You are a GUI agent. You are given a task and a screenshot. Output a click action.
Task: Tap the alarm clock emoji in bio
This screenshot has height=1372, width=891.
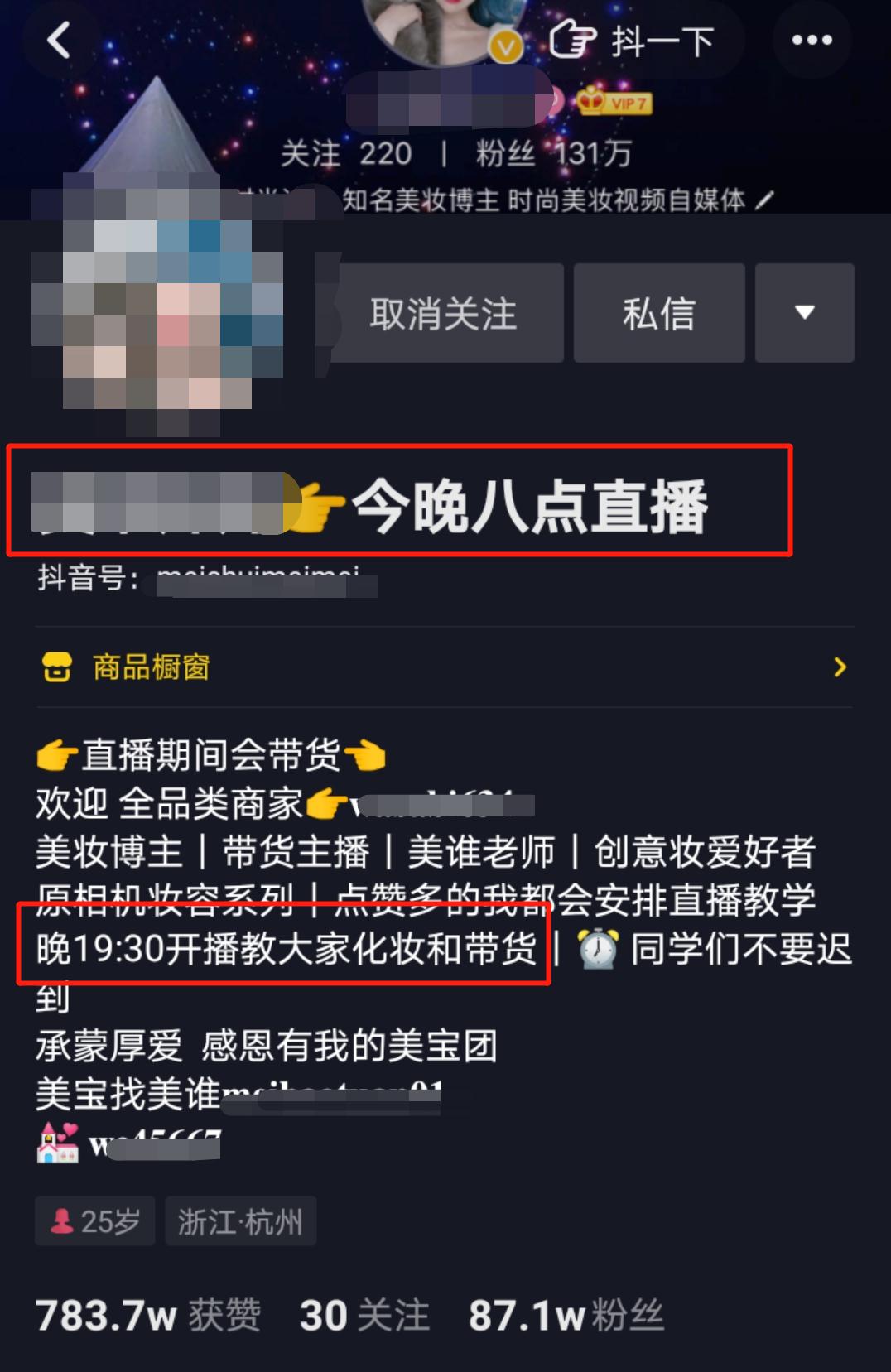598,949
